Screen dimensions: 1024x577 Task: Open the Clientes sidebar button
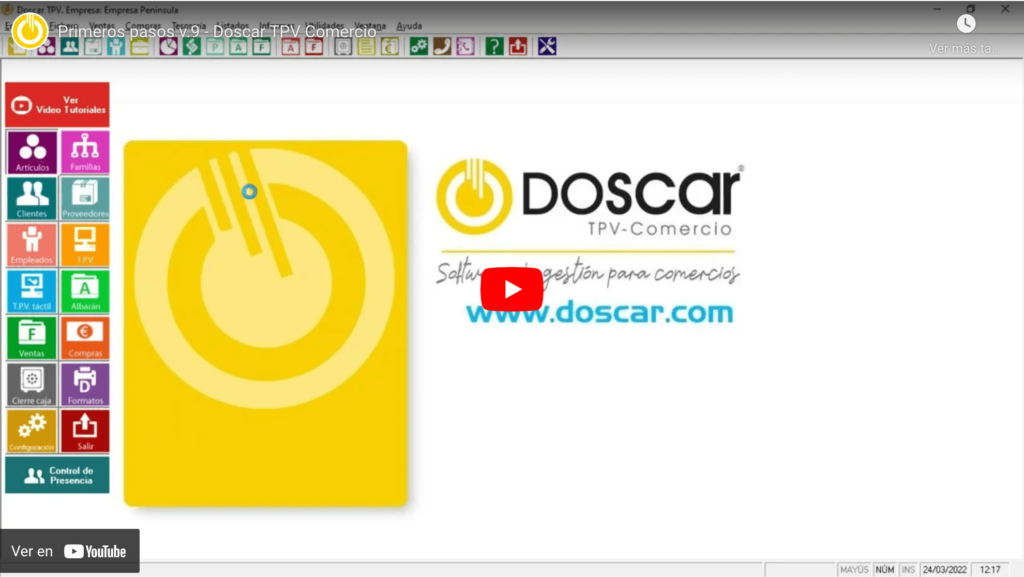32,198
